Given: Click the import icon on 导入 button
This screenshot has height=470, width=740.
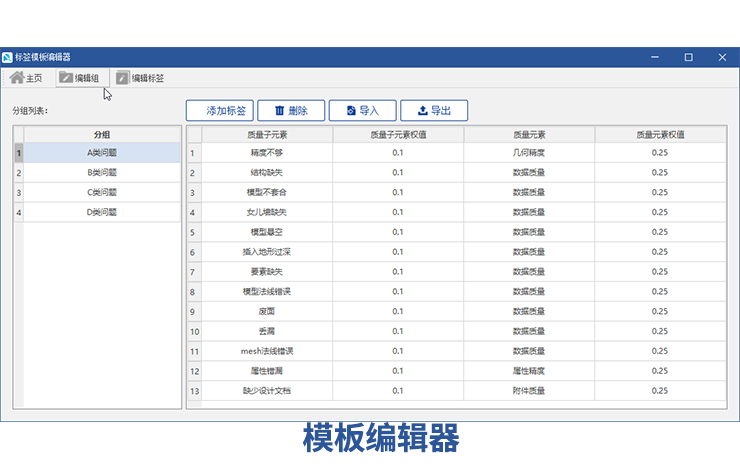Looking at the screenshot, I should coord(350,111).
